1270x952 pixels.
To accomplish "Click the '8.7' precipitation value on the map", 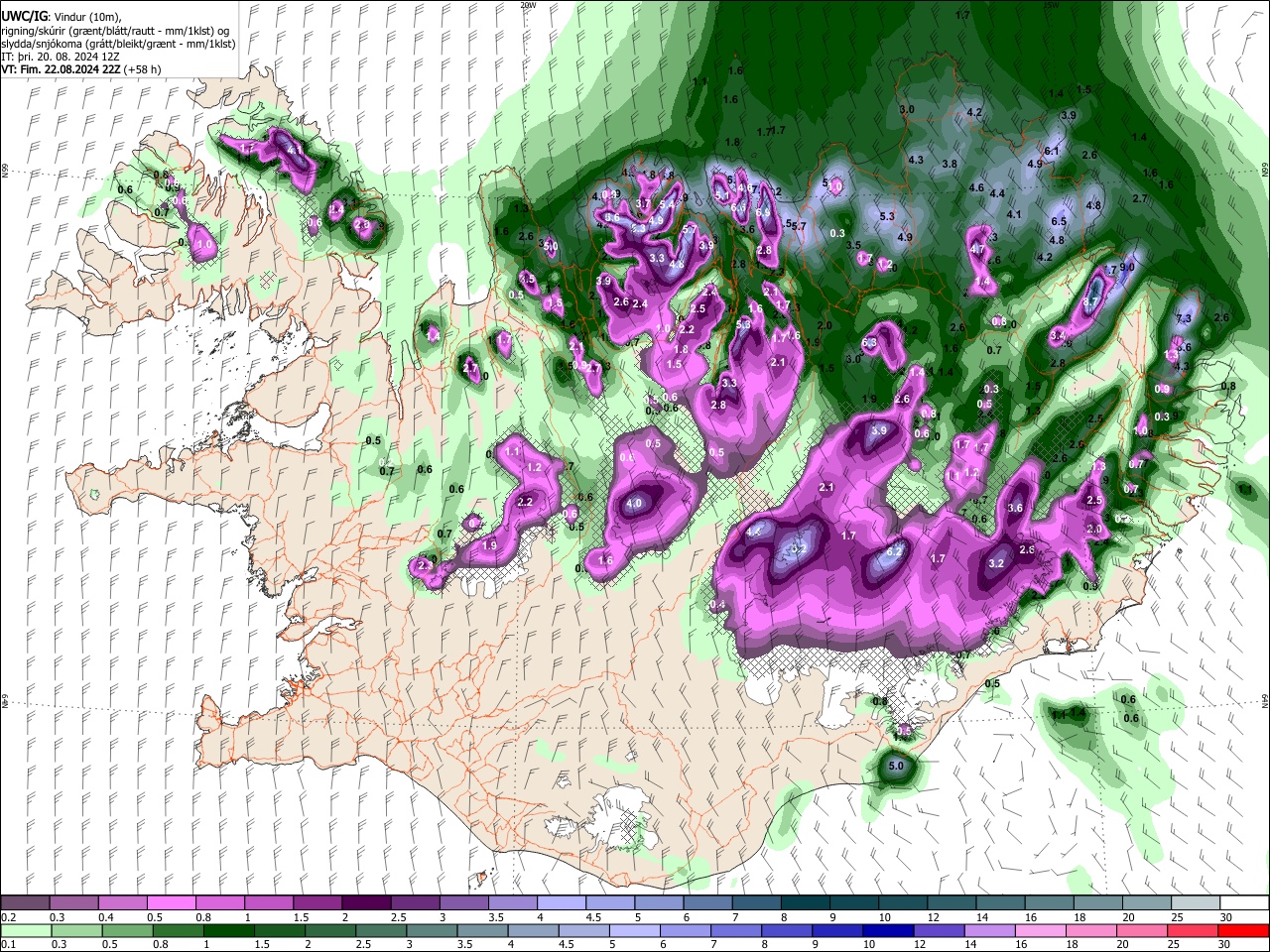I will (1091, 302).
